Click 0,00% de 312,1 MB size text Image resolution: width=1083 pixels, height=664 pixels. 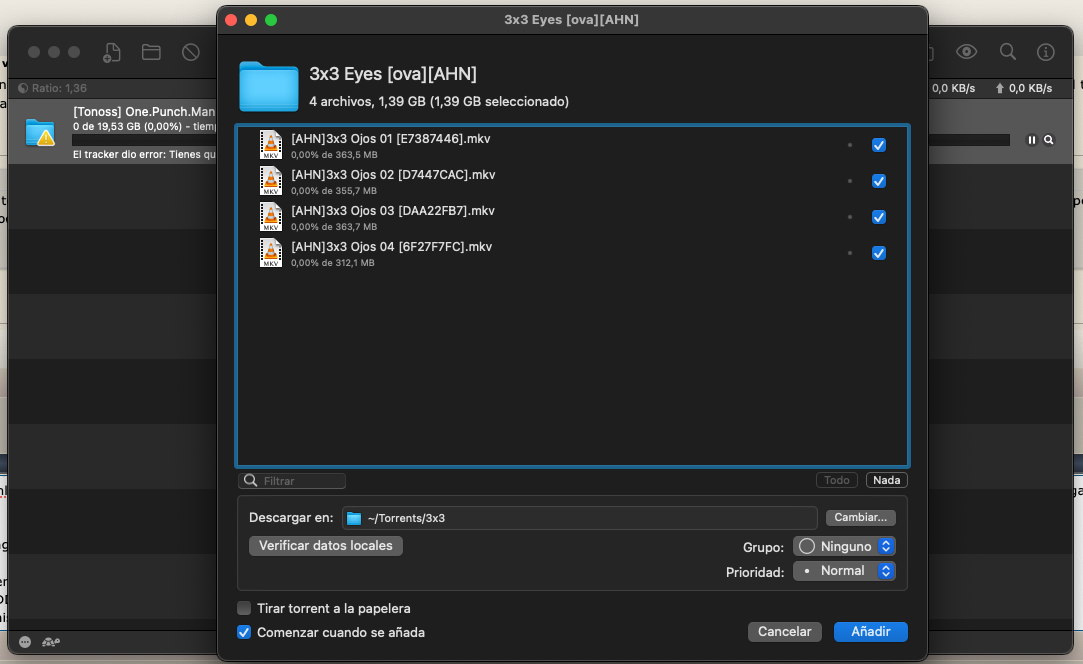[333, 263]
